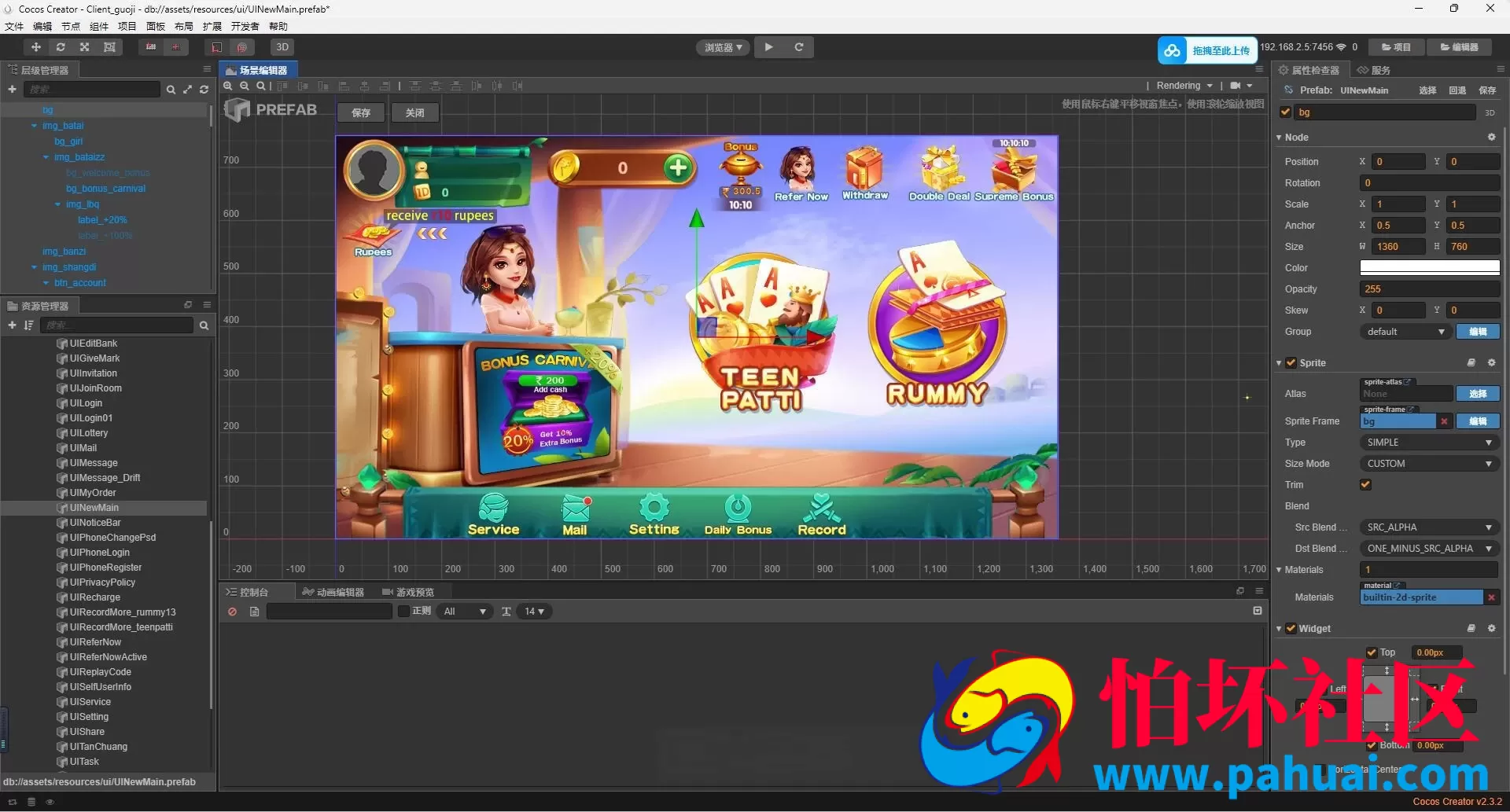
Task: Select the rotate transform tool
Action: (61, 47)
